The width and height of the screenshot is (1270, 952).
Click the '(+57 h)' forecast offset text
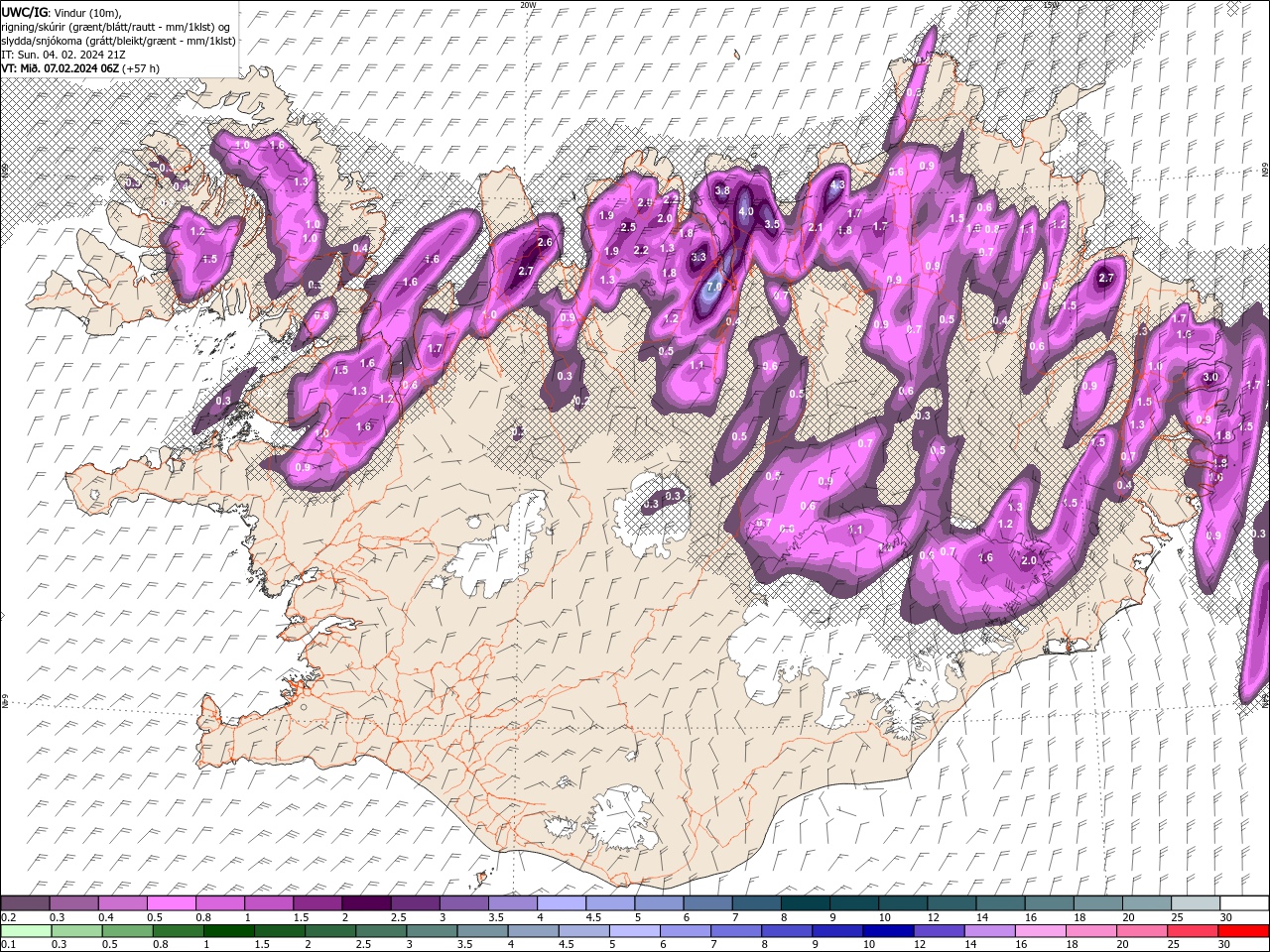(x=141, y=68)
